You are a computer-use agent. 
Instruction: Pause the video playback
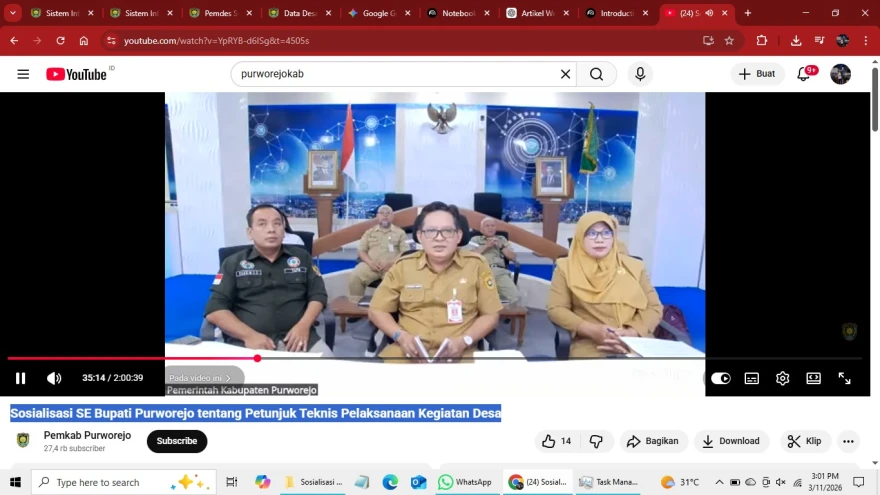click(20, 378)
